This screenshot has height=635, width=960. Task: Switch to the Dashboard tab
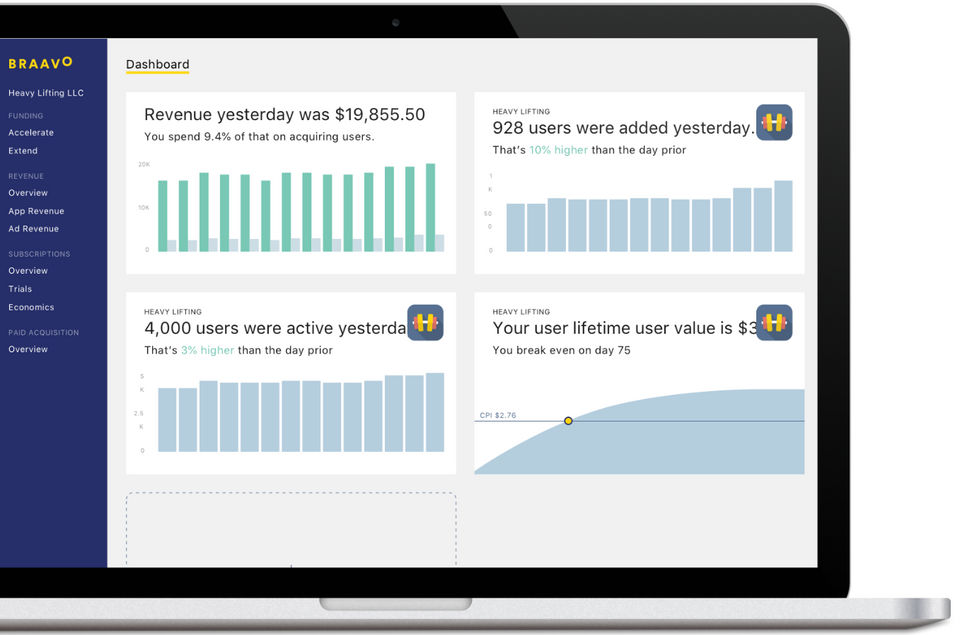tap(157, 64)
